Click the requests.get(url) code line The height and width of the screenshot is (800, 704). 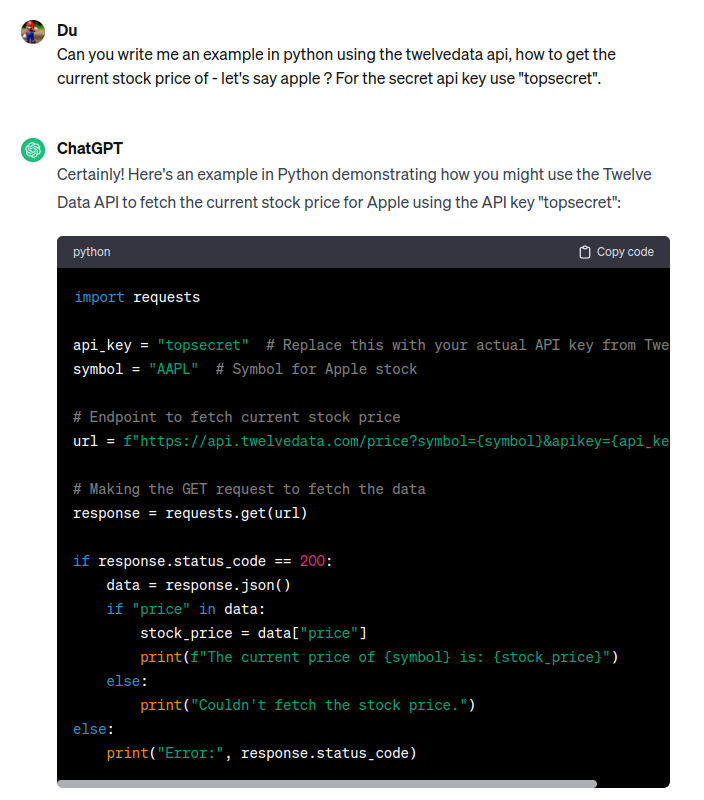pos(190,513)
